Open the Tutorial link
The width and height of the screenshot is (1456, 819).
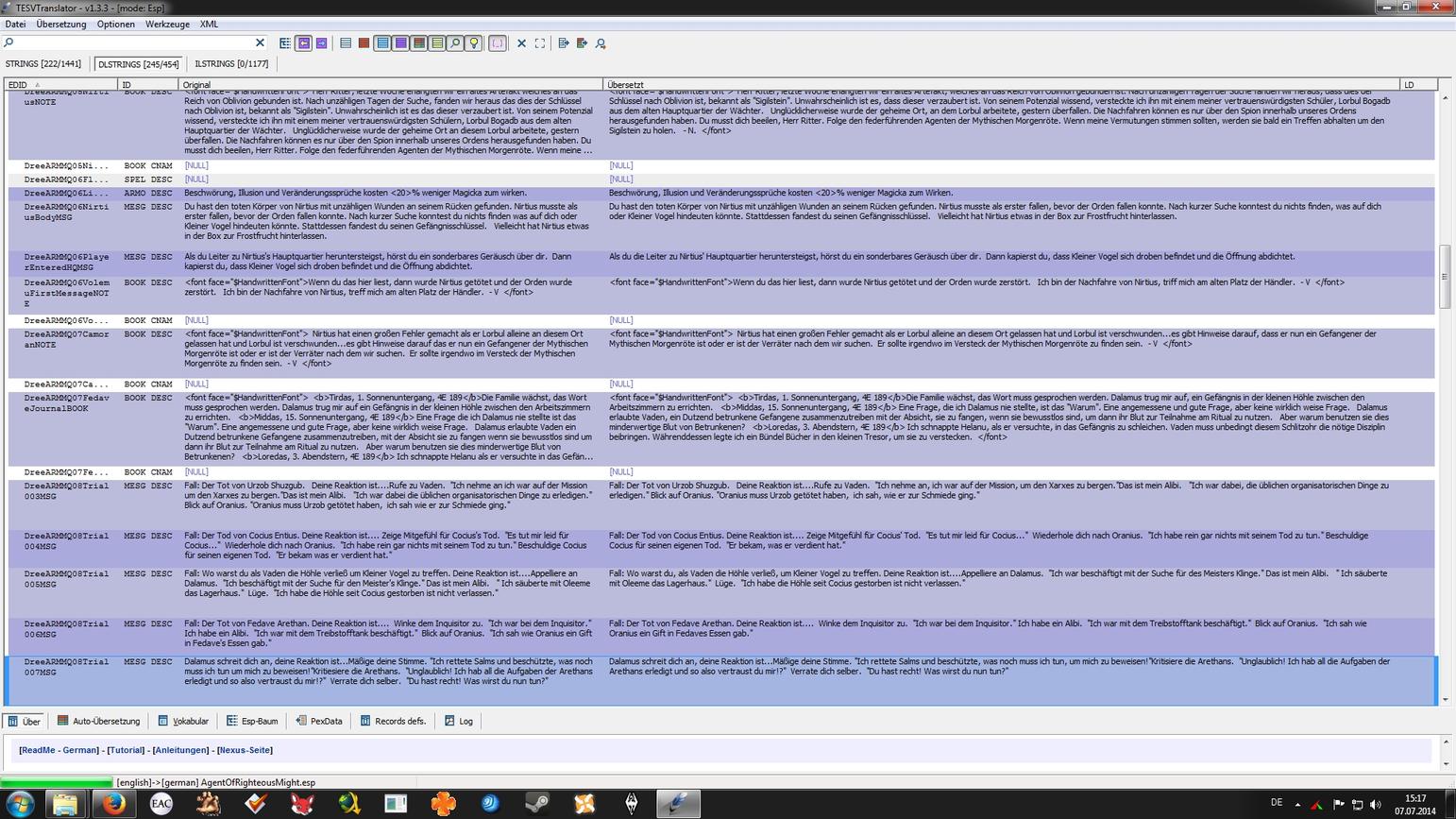(126, 750)
